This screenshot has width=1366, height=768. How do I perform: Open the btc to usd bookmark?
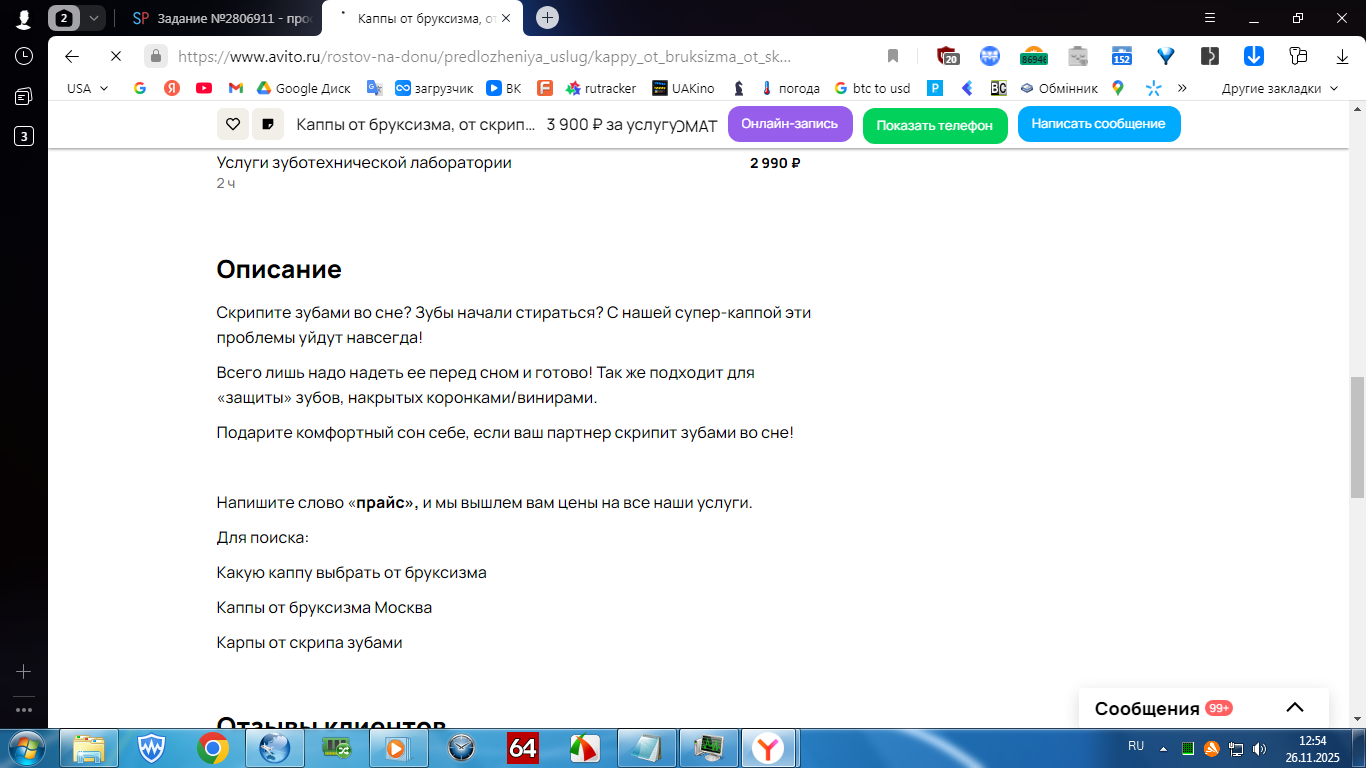click(872, 88)
